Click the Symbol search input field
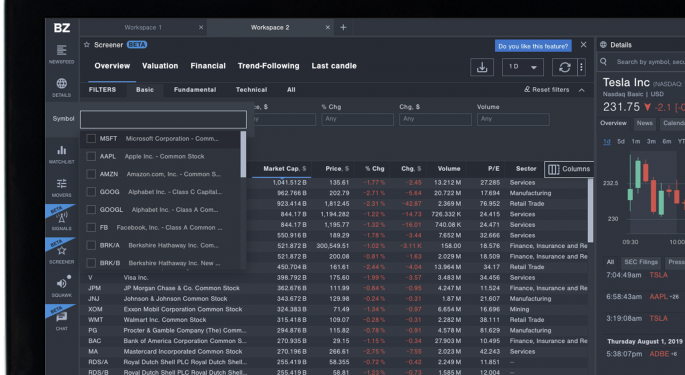Image resolution: width=685 pixels, height=375 pixels. click(x=163, y=119)
